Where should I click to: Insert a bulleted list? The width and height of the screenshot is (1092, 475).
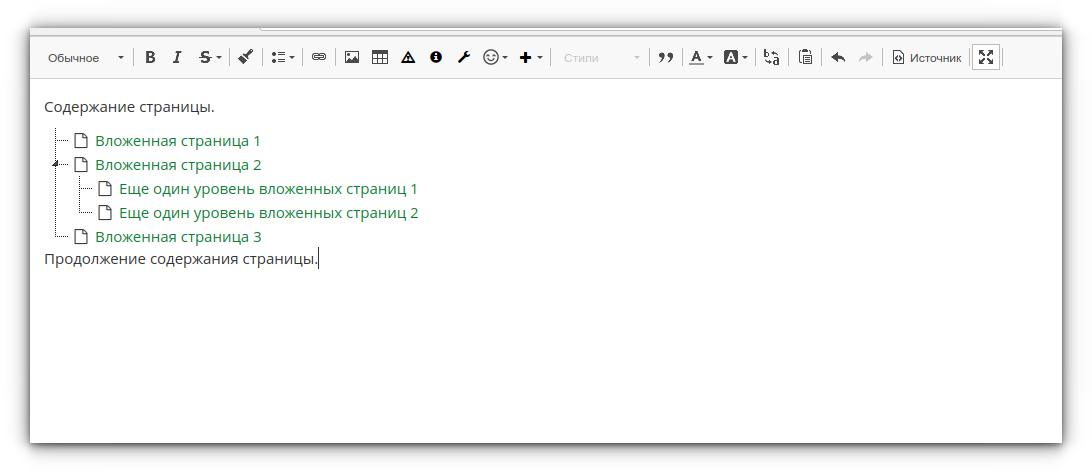point(278,58)
